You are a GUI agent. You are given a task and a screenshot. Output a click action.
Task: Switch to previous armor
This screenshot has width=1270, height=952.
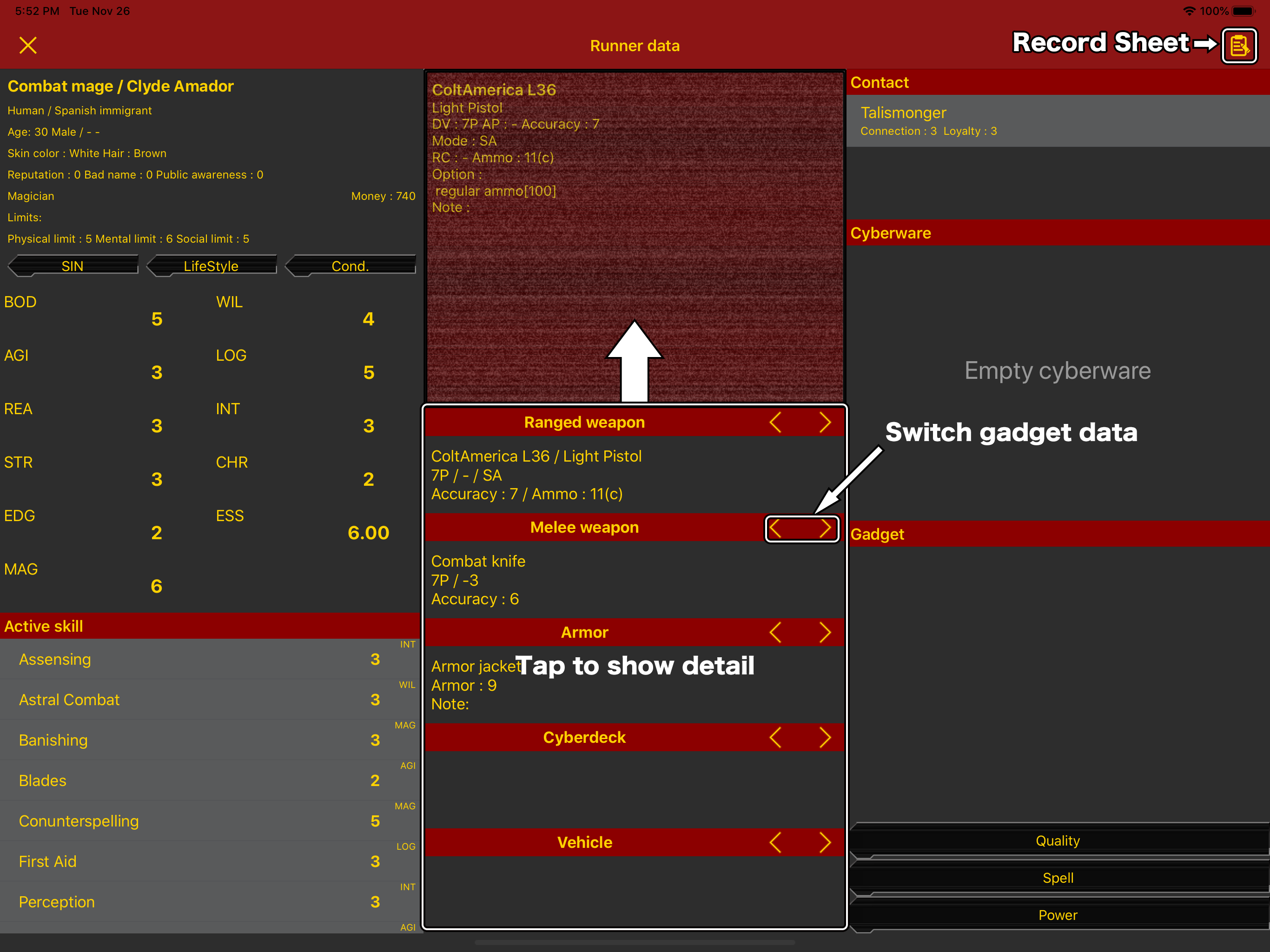pyautogui.click(x=776, y=633)
